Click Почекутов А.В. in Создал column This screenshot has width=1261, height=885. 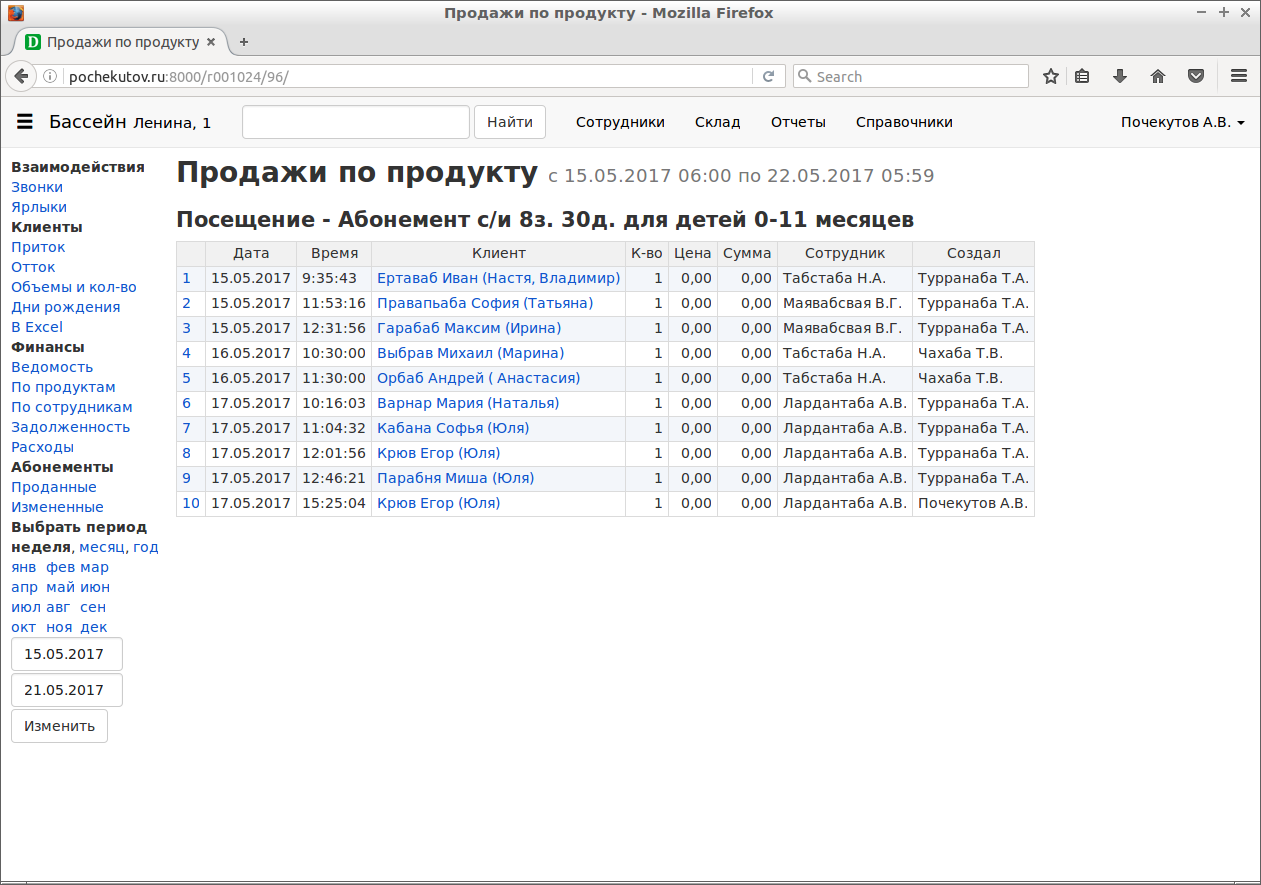pos(973,503)
